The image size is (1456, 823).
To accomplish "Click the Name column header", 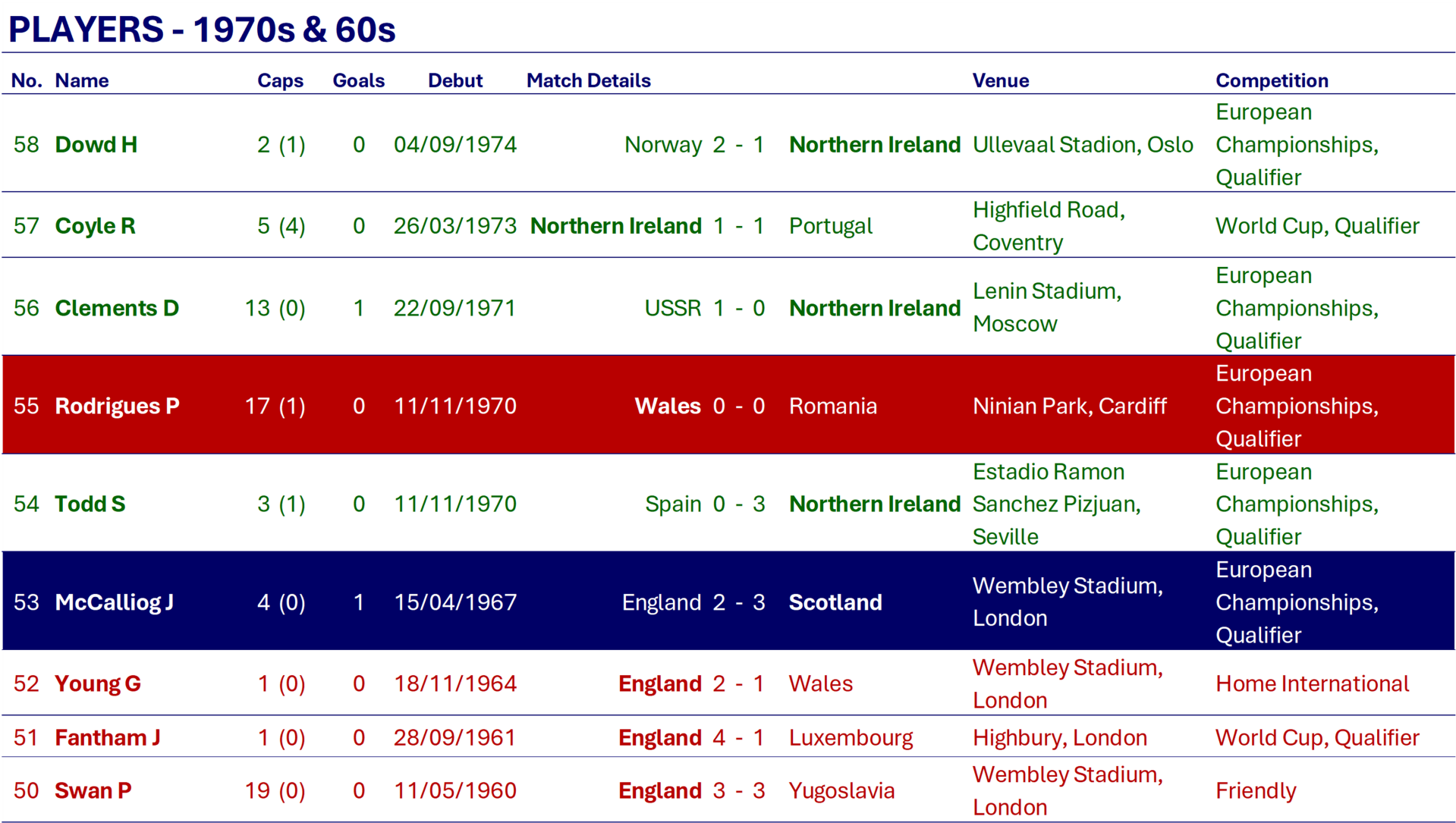I will pyautogui.click(x=82, y=80).
